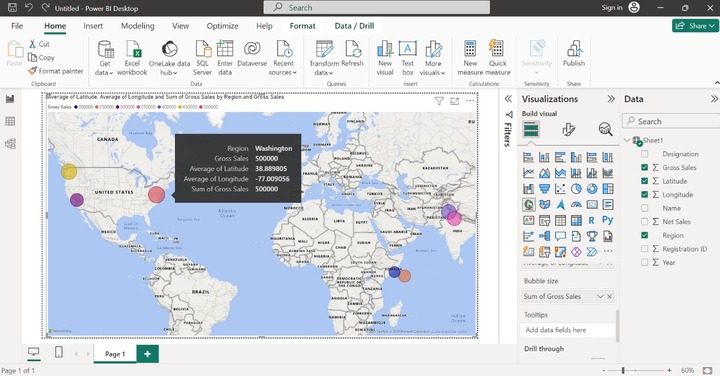
Task: Check the Registration ID field
Action: (645, 249)
